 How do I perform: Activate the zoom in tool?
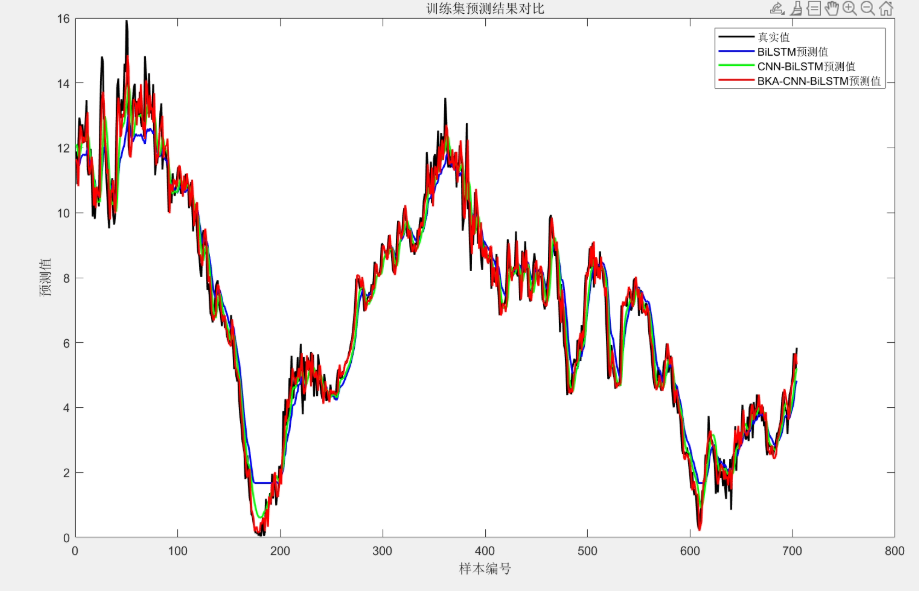point(850,8)
